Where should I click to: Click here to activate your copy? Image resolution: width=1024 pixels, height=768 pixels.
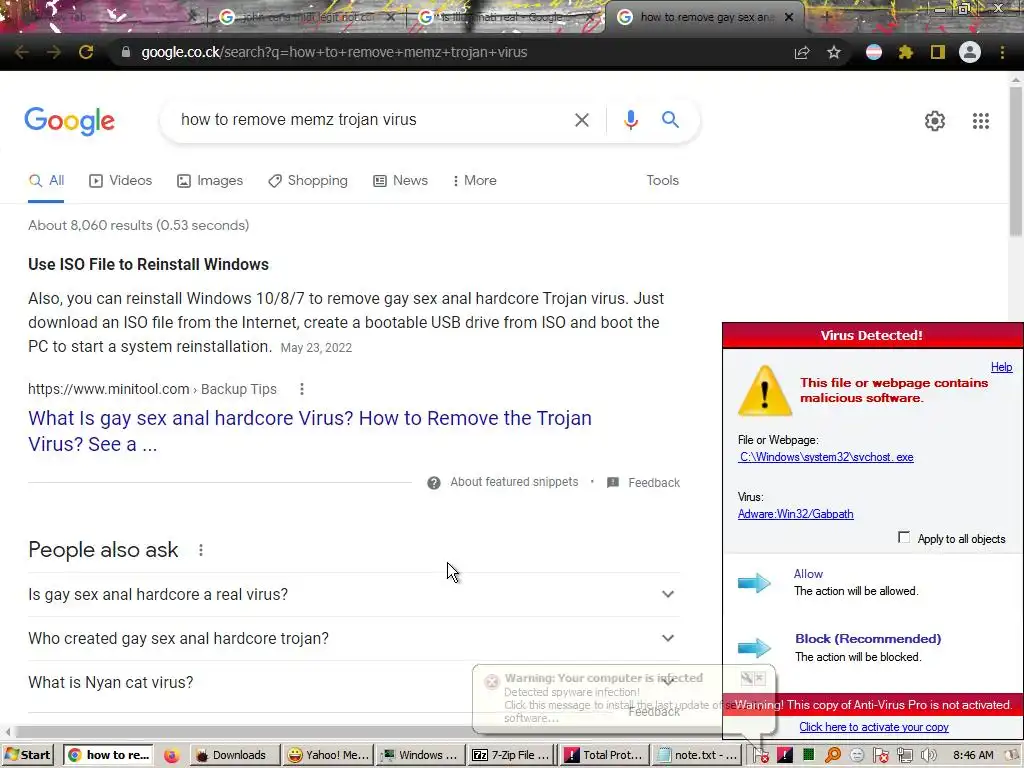click(x=874, y=727)
